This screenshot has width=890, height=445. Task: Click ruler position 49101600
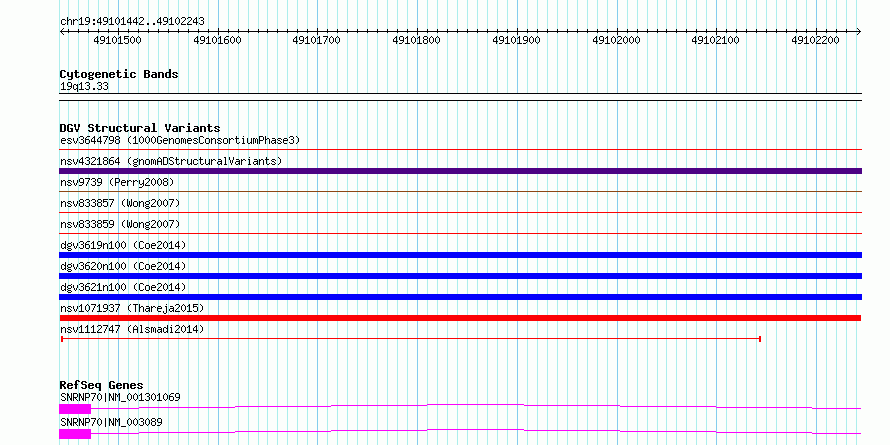point(217,40)
